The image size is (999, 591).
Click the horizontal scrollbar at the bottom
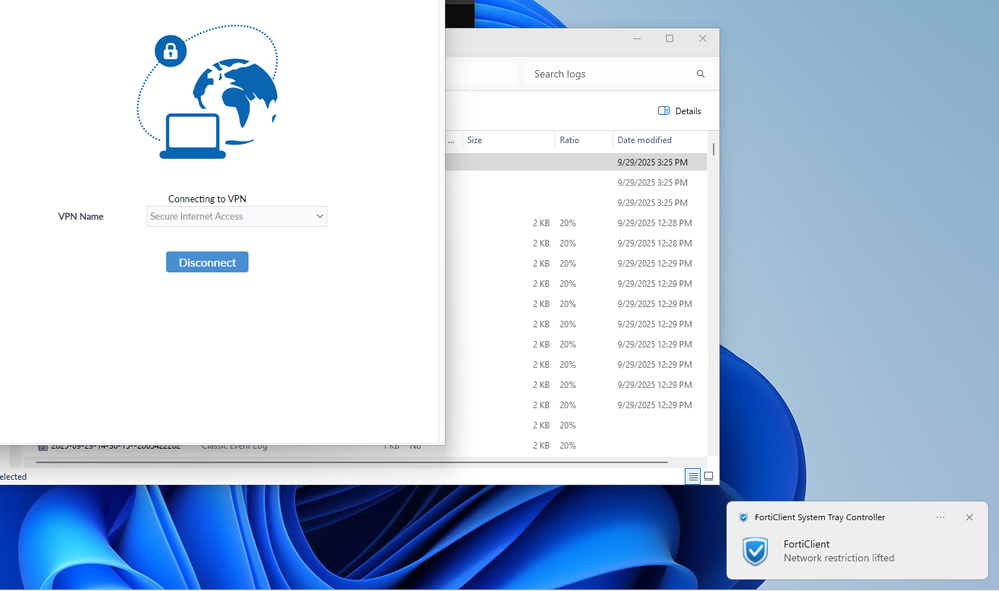[x=350, y=462]
